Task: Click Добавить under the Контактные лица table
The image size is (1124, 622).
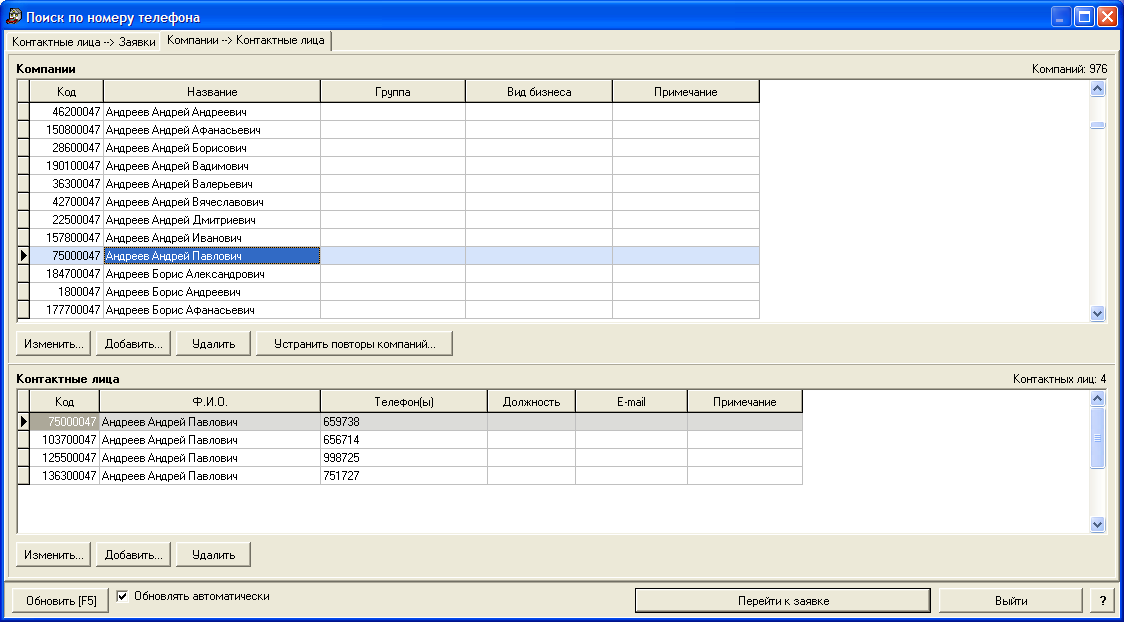Action: pyautogui.click(x=134, y=554)
